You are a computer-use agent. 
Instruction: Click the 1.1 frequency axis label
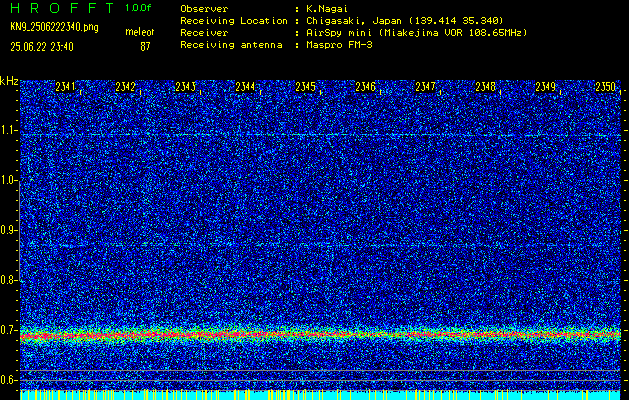[x=8, y=130]
